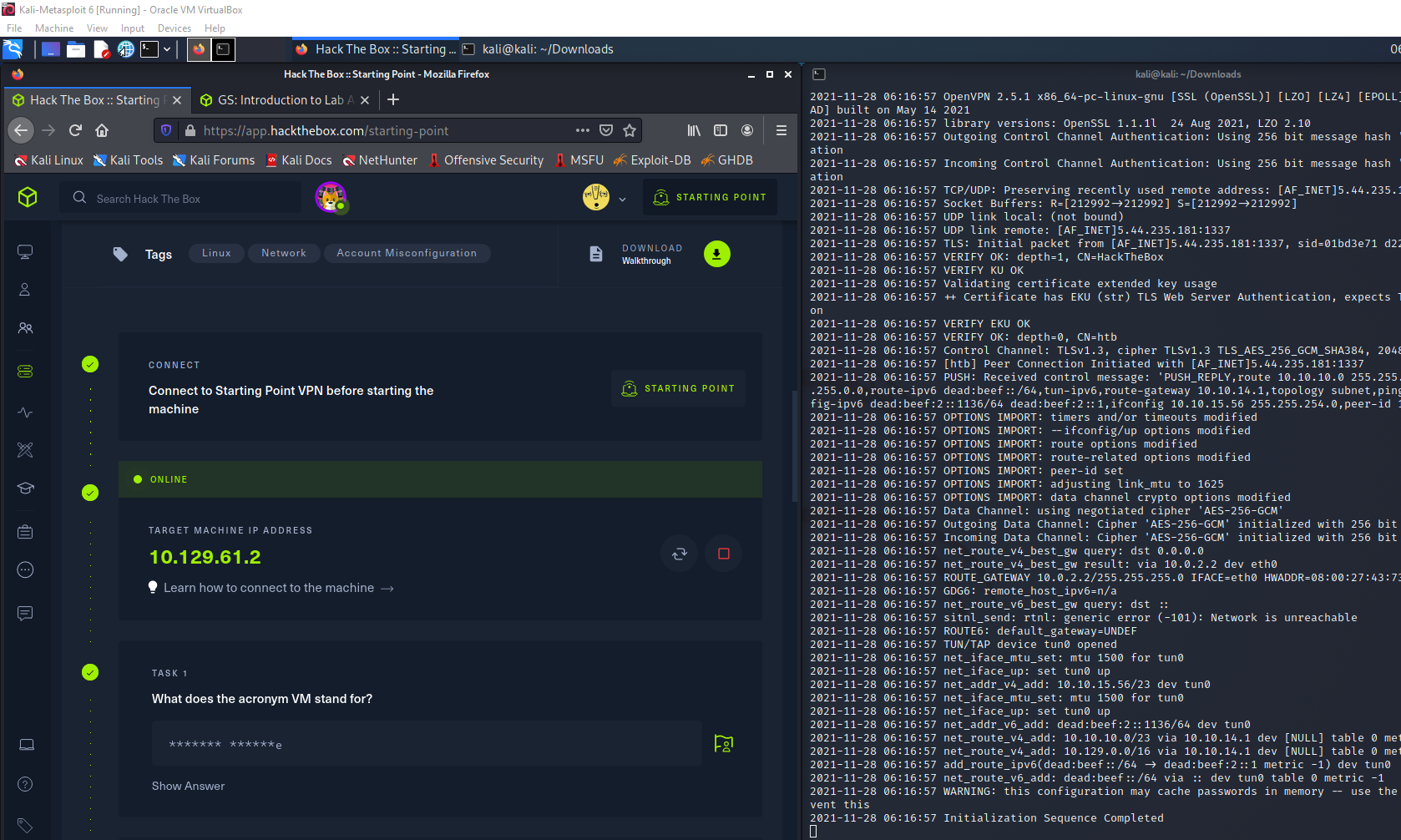Open the NetHunter bookmark

(x=380, y=160)
